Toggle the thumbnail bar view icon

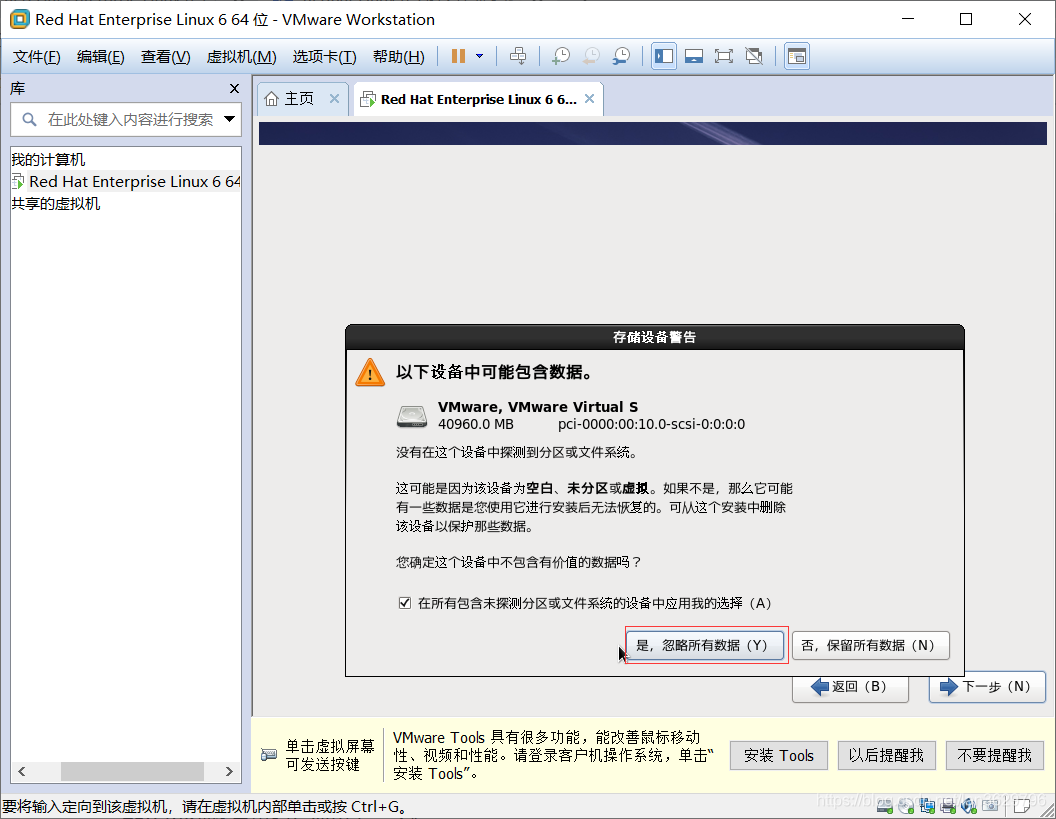click(694, 56)
